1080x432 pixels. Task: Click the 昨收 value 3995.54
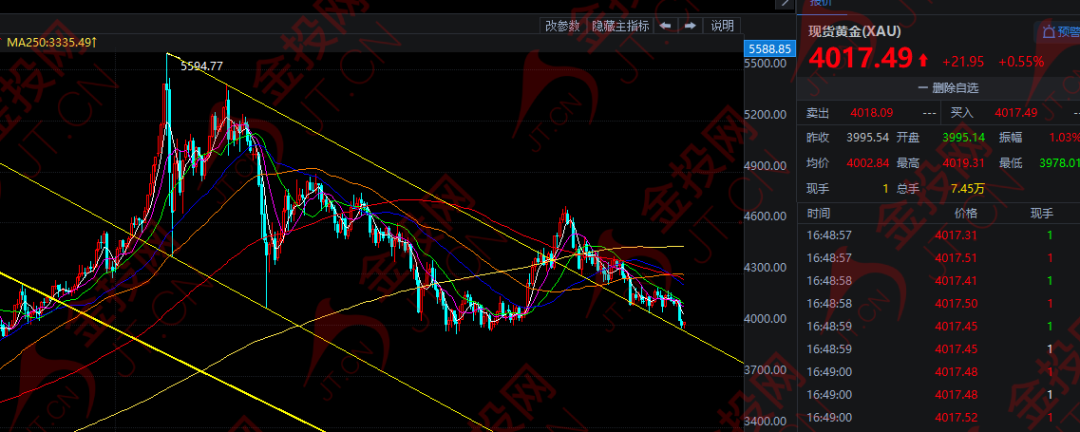867,138
